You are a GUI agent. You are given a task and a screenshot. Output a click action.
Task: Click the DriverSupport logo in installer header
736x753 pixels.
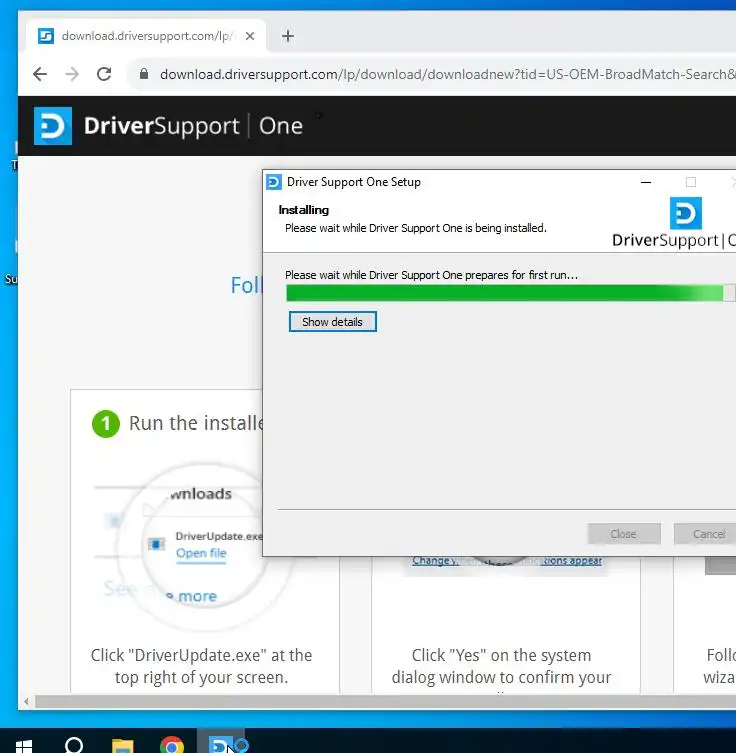(x=686, y=213)
